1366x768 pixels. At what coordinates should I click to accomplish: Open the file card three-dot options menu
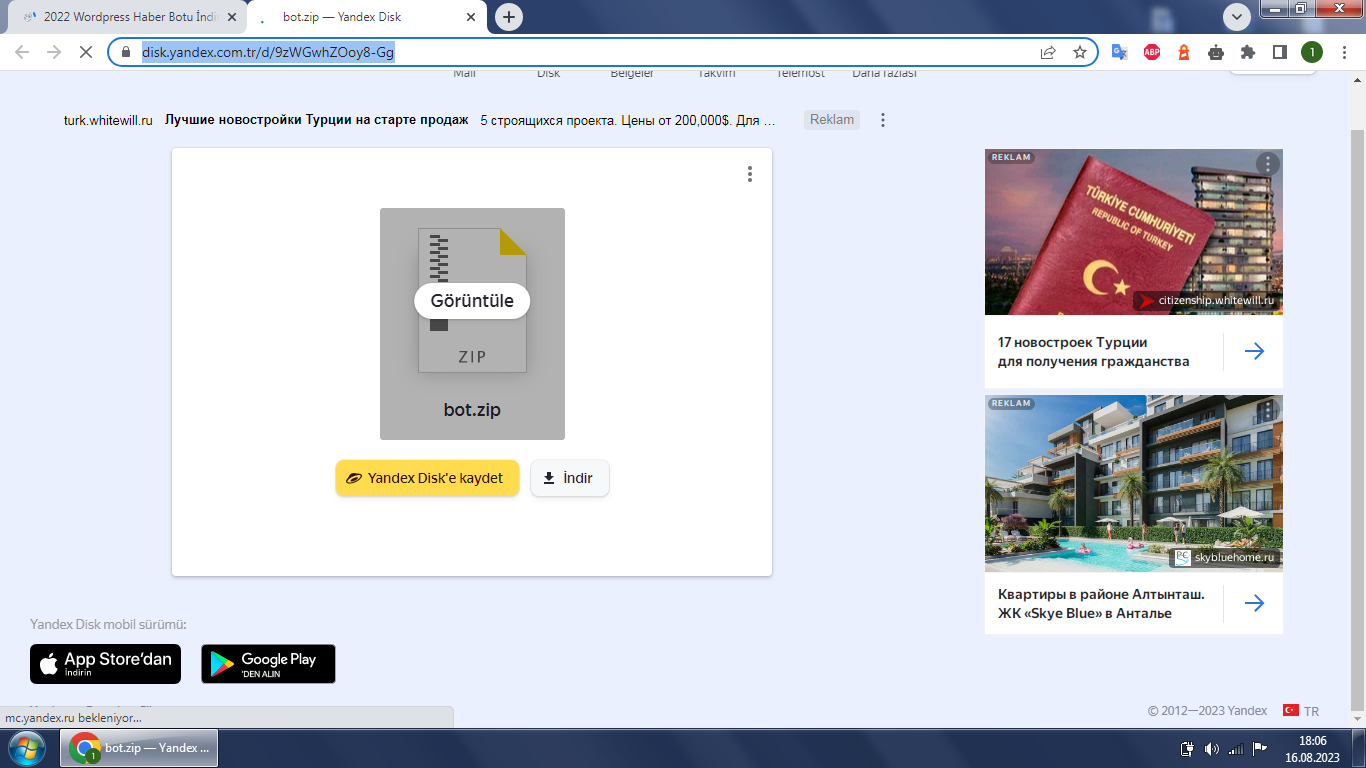[750, 174]
